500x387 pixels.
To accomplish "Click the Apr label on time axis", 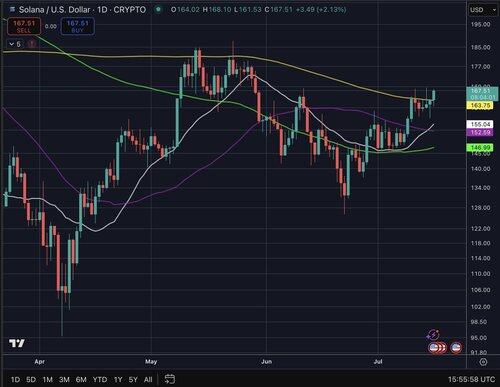I will pyautogui.click(x=39, y=362).
